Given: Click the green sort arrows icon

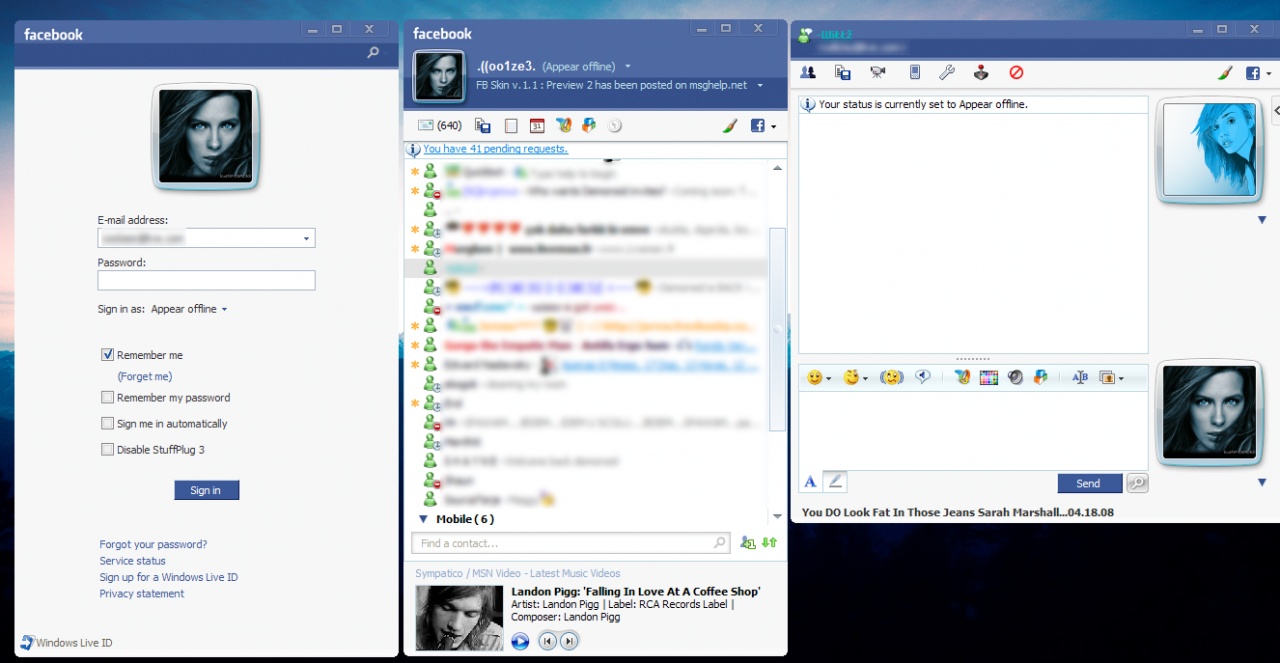Looking at the screenshot, I should pos(769,543).
